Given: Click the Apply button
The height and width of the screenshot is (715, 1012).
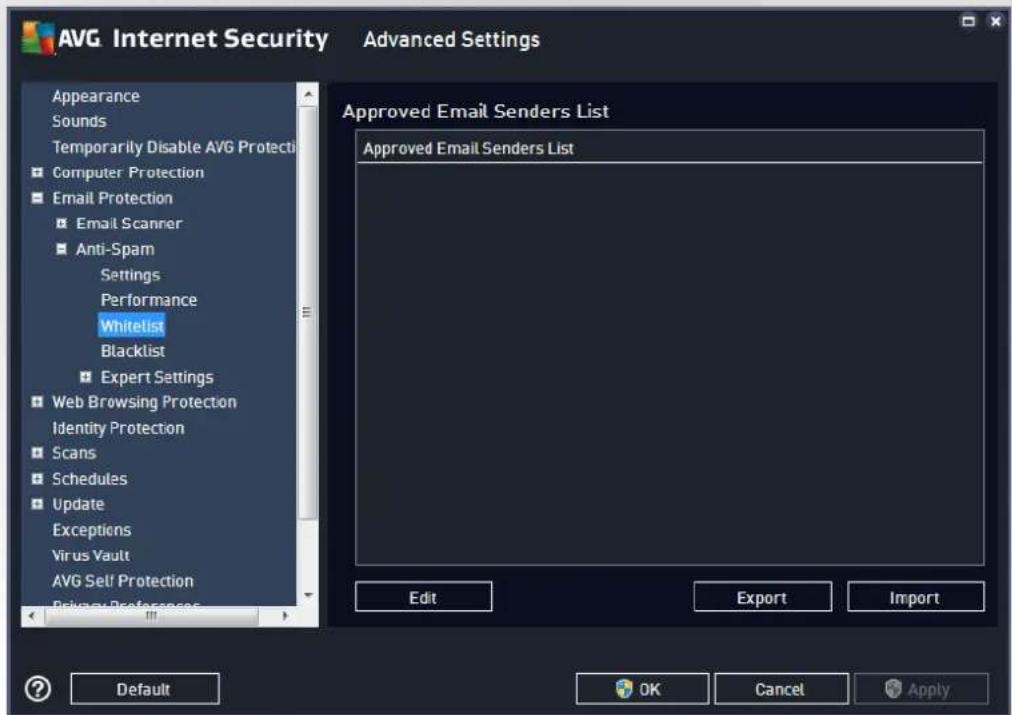Looking at the screenshot, I should pos(921,689).
